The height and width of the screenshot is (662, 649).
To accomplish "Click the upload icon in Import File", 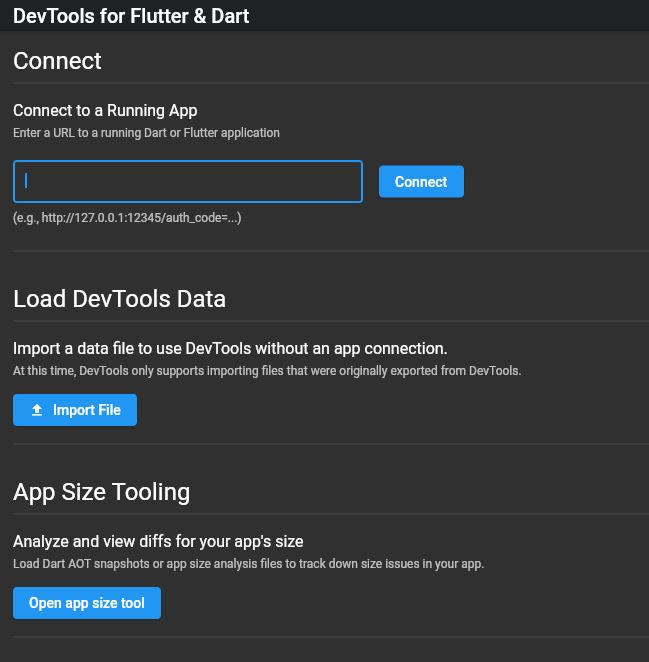I will click(x=37, y=410).
